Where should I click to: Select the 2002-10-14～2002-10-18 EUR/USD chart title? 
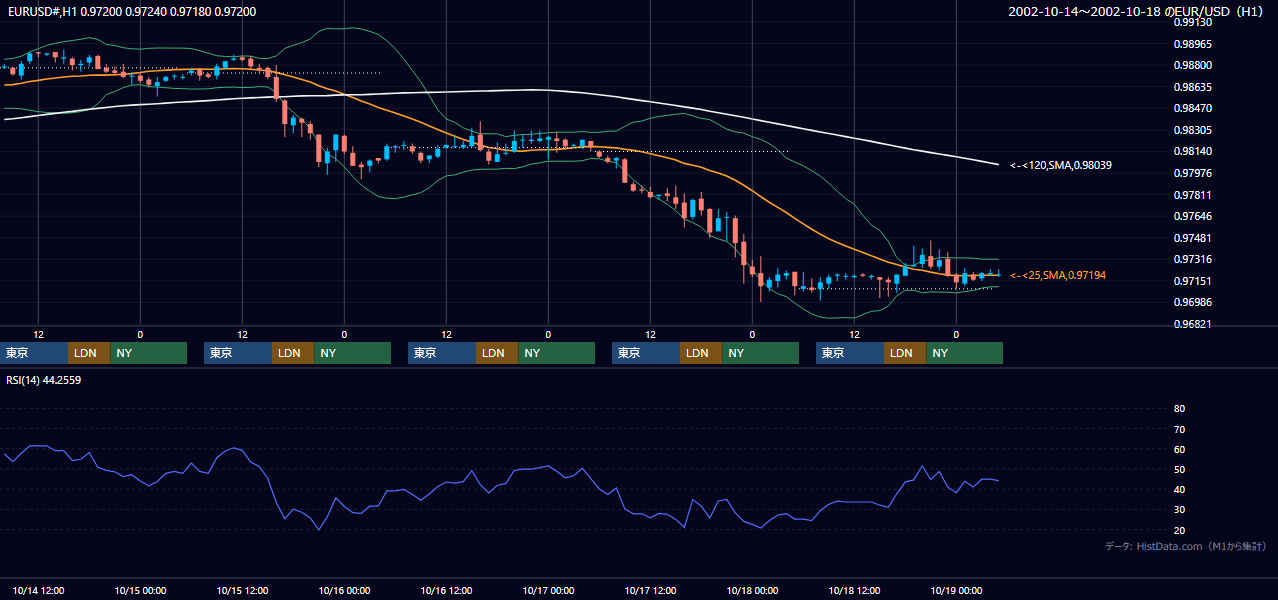1136,11
